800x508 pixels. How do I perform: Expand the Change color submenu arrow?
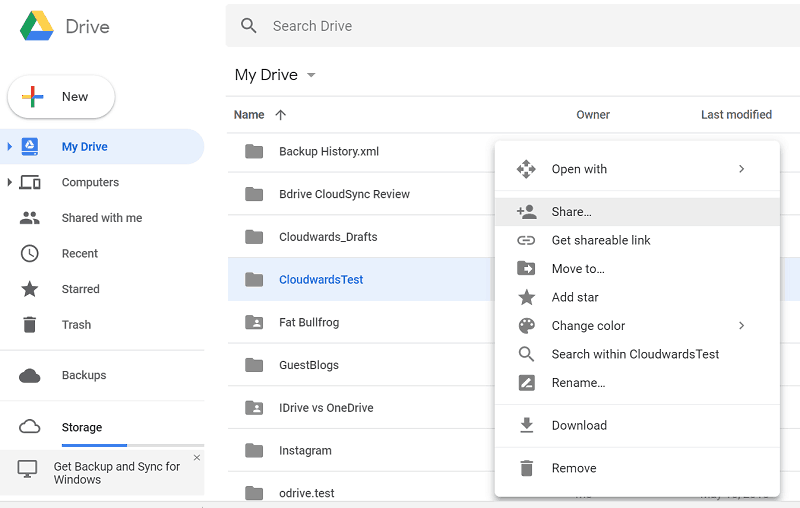742,325
